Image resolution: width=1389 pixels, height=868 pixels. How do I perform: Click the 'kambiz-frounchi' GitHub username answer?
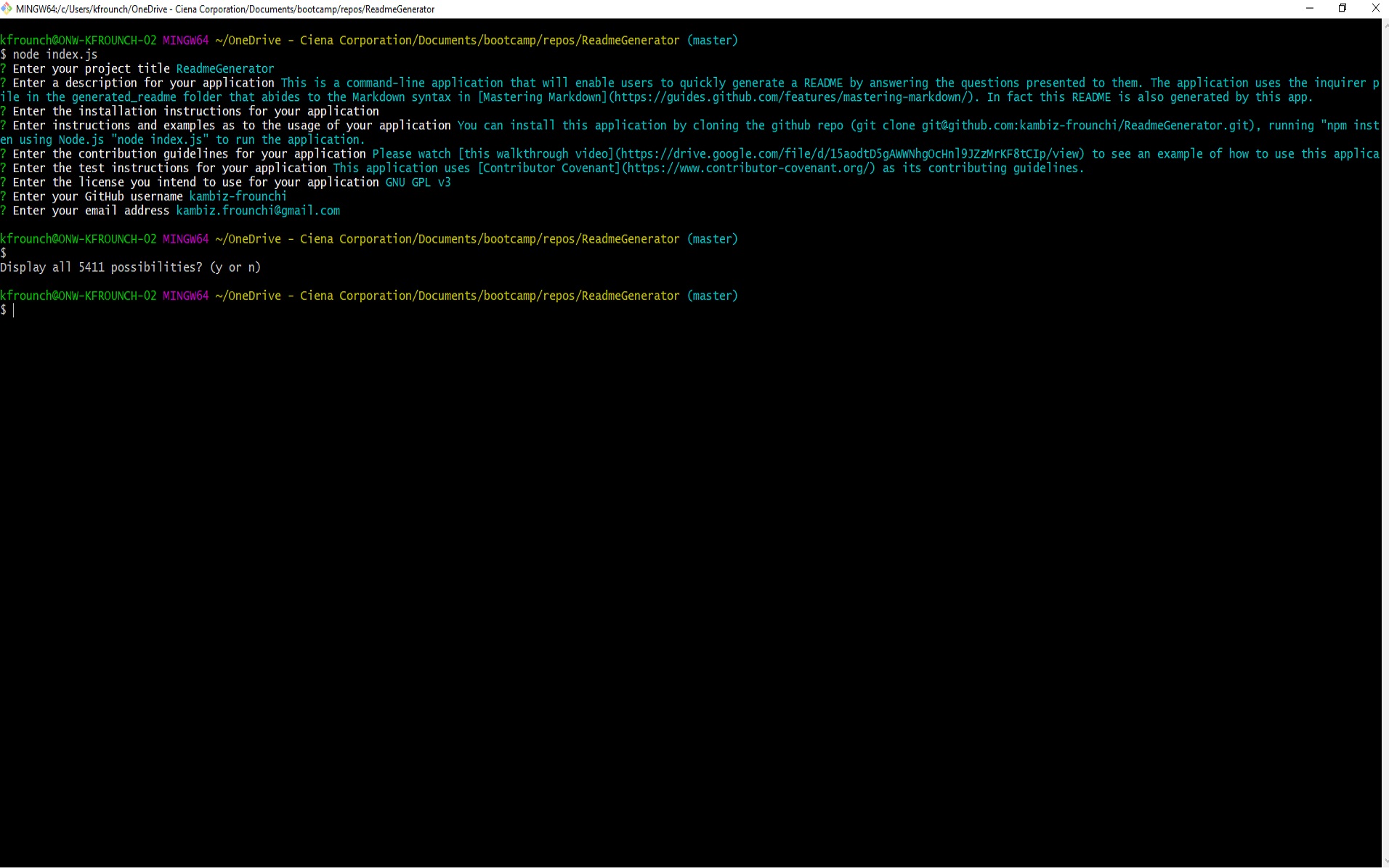click(238, 197)
